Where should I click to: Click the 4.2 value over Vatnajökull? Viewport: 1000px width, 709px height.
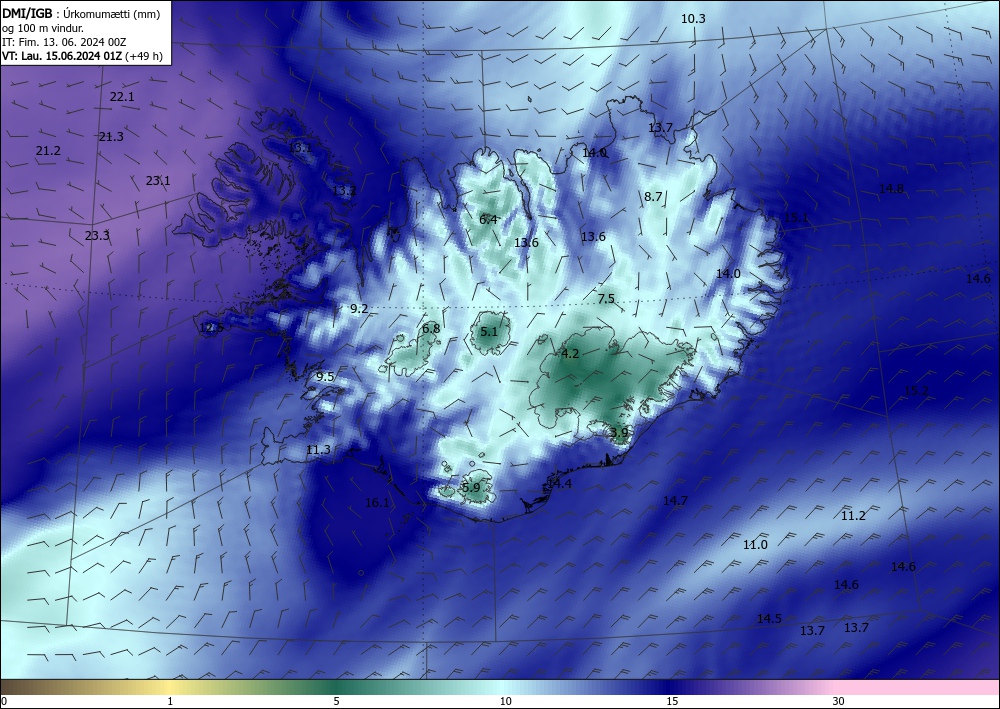point(570,354)
